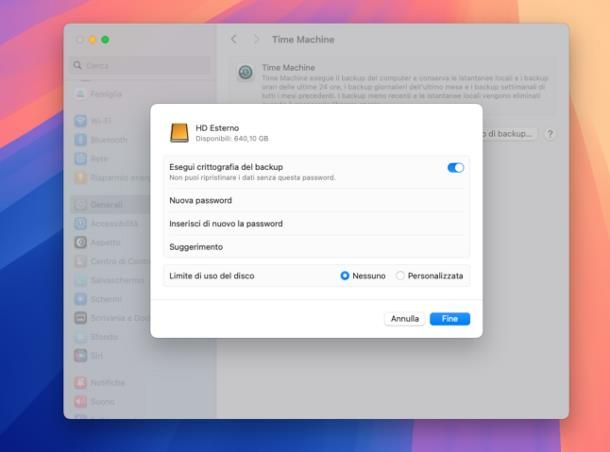Go forward with the right chevron in System Settings
This screenshot has width=610, height=452.
[256, 39]
